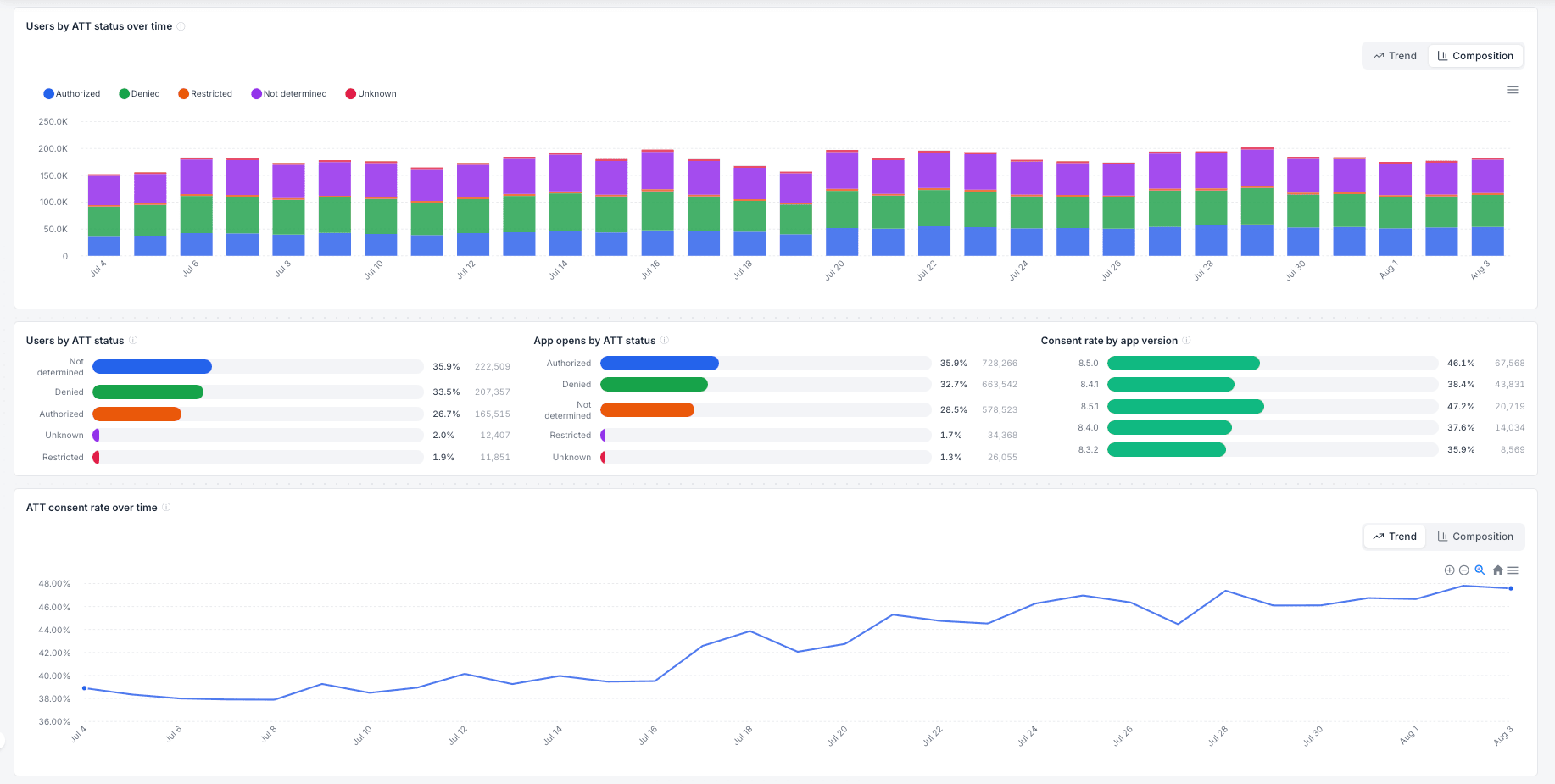Viewport: 1555px width, 784px height.
Task: Show info tooltip for App opens by ATT status
Action: (665, 341)
